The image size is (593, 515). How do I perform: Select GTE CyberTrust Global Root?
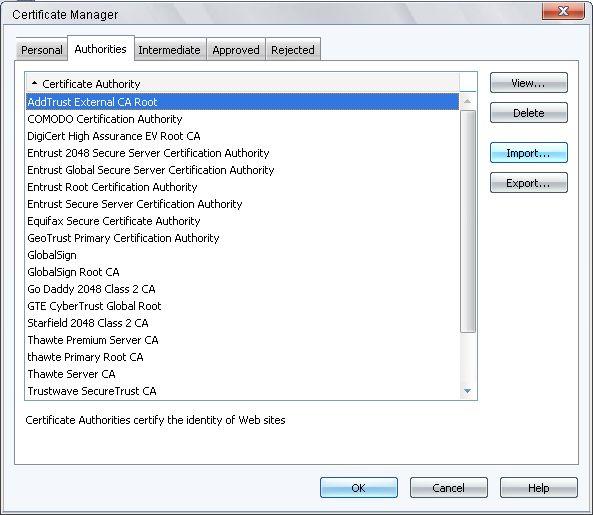242,306
